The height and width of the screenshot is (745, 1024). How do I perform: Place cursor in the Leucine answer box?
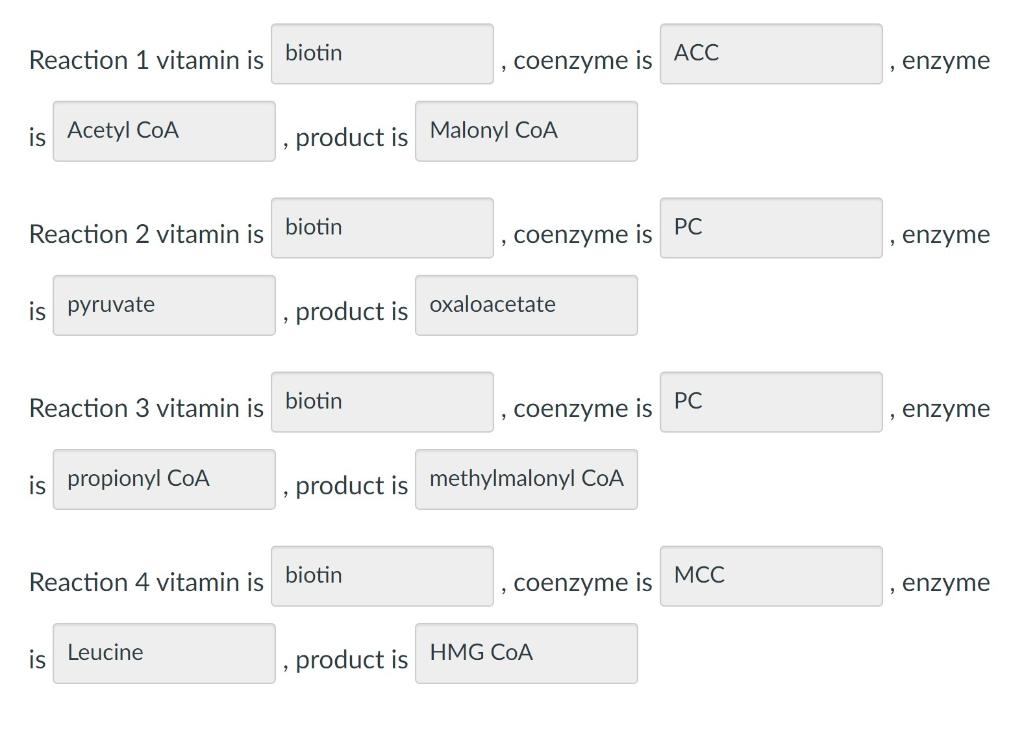coord(164,653)
